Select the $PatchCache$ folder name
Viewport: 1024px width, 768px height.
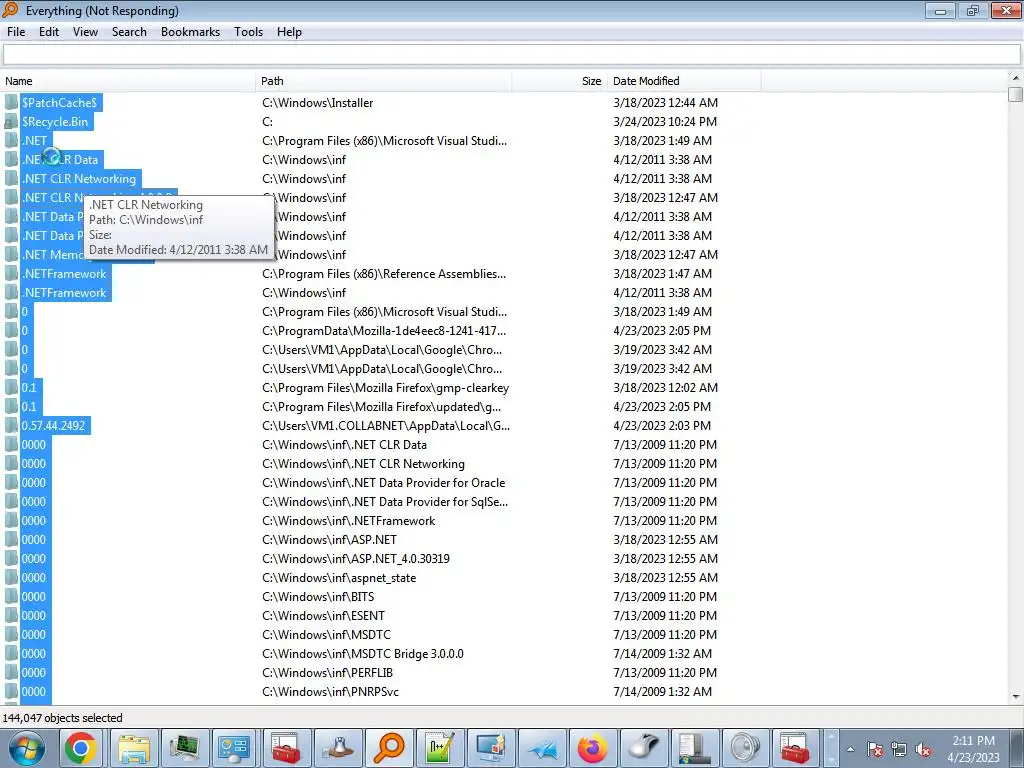pyautogui.click(x=59, y=103)
